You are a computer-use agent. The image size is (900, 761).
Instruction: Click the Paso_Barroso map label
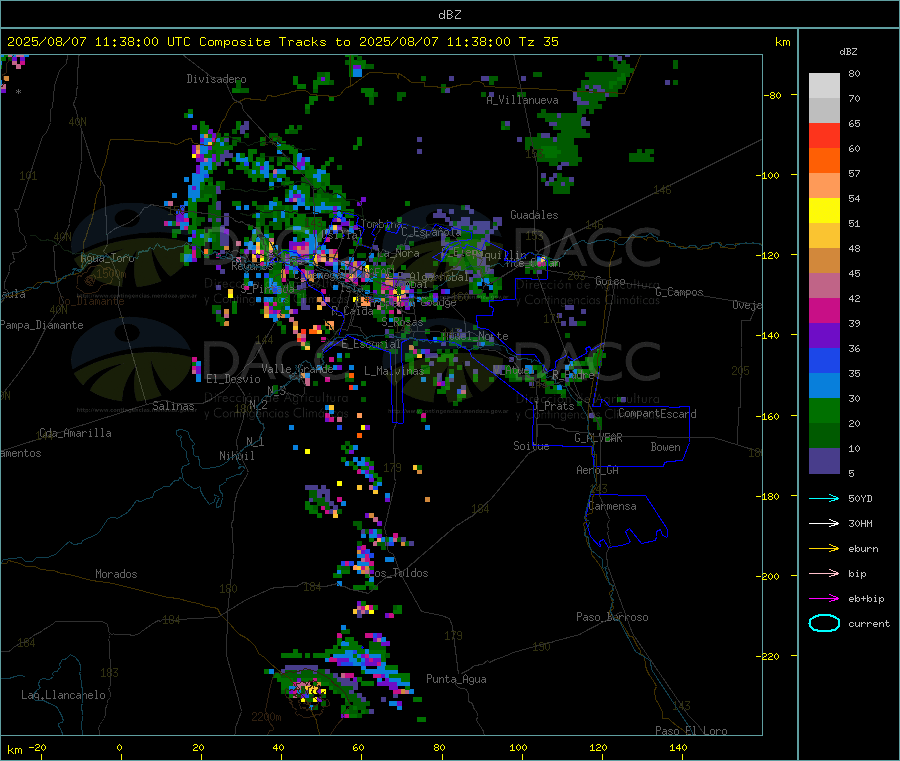612,617
